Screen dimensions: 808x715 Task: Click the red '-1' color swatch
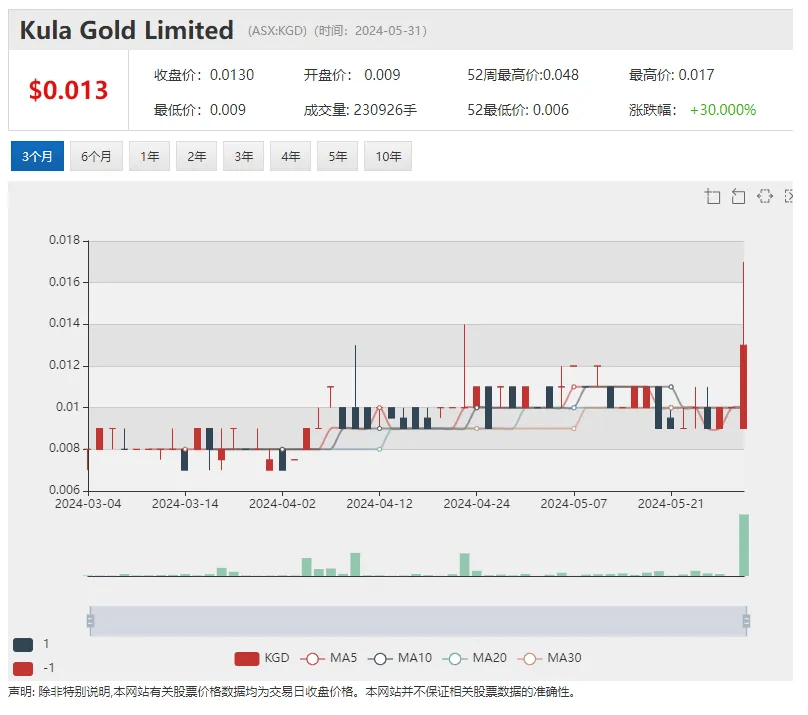pos(23,669)
